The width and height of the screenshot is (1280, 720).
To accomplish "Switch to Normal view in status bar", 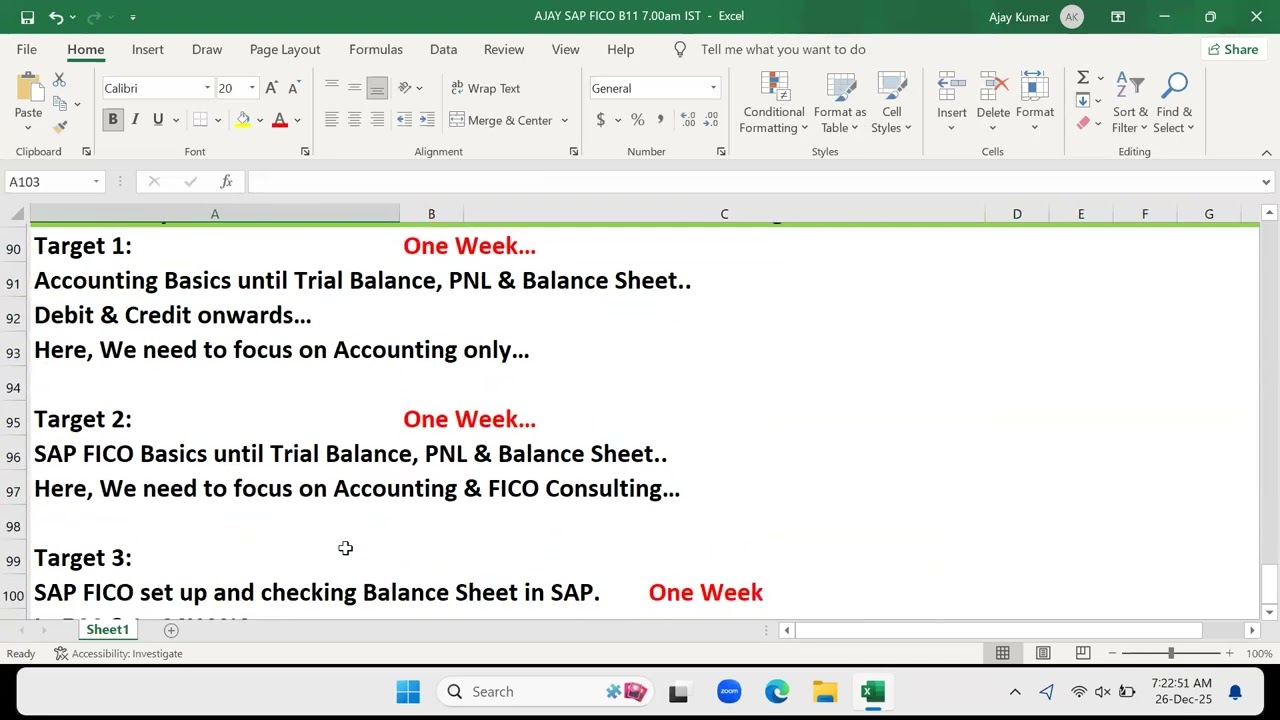I will pyautogui.click(x=1002, y=653).
